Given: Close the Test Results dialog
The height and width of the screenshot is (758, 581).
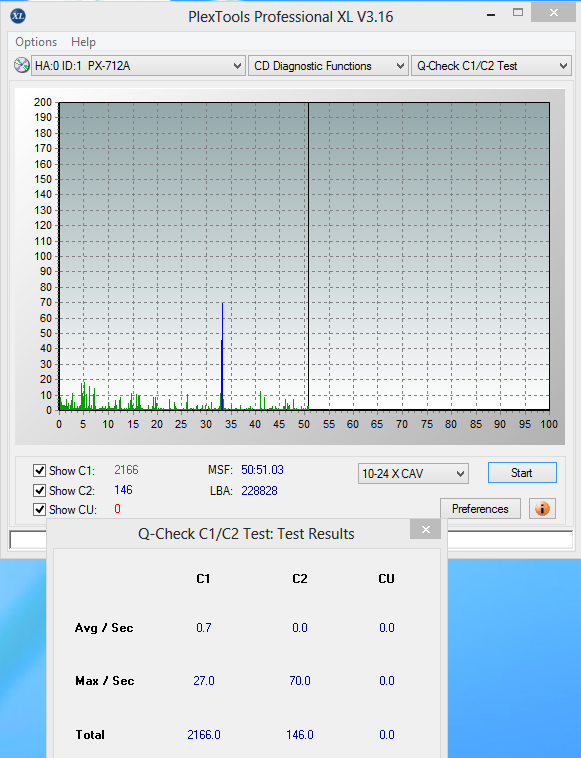Looking at the screenshot, I should click(425, 529).
